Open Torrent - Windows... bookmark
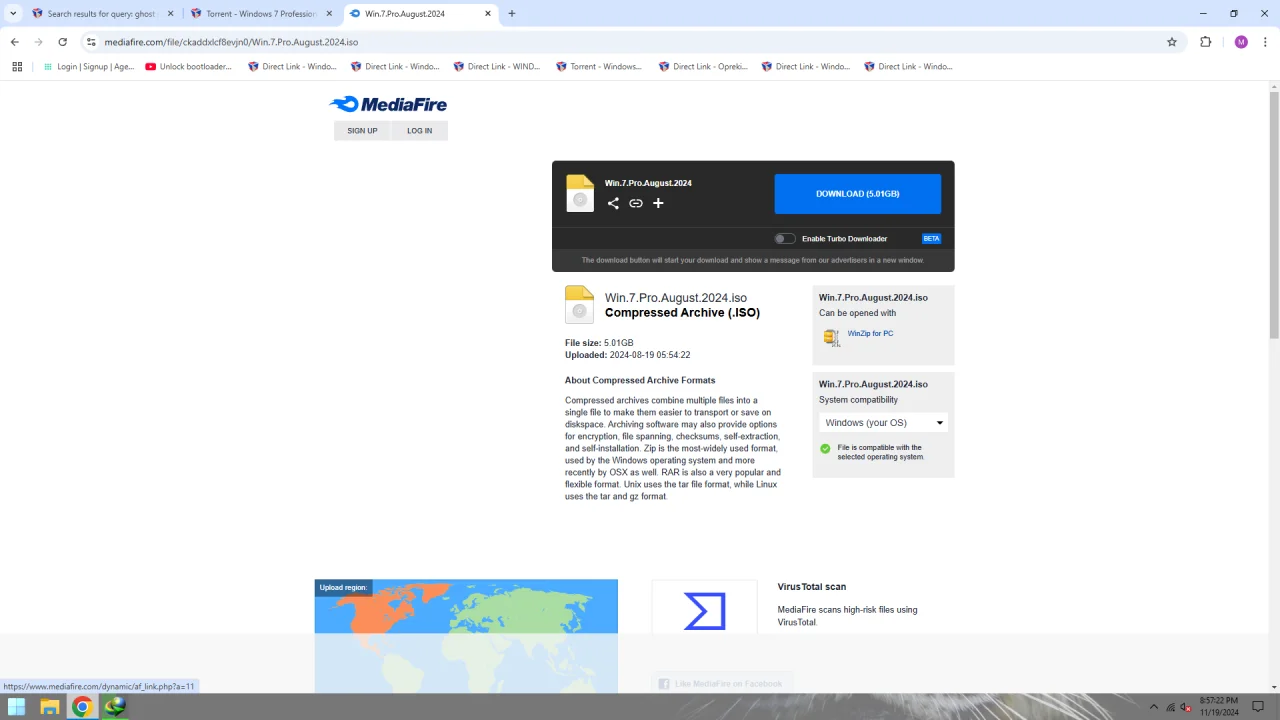This screenshot has width=1280, height=720. [599, 67]
